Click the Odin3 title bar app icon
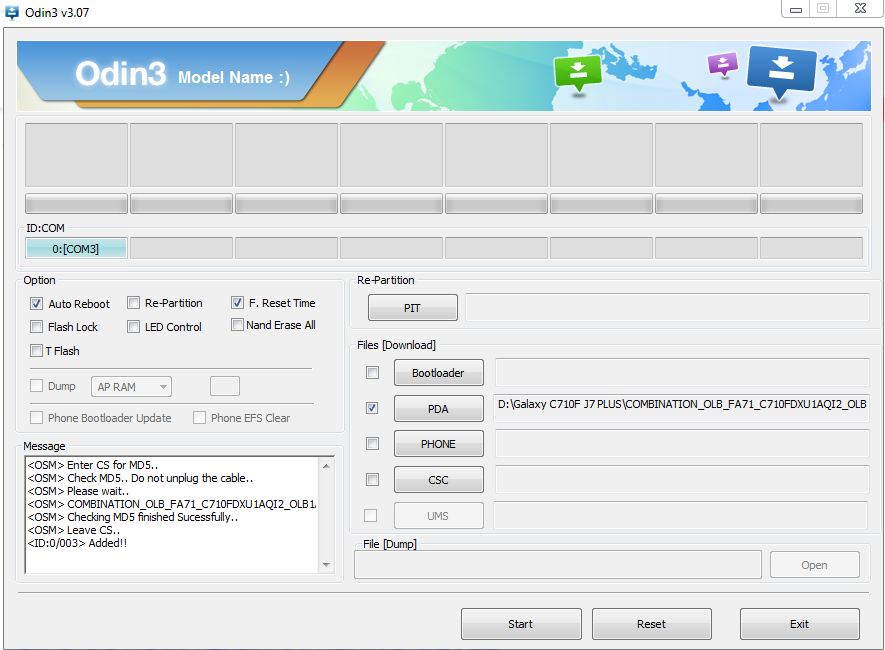Image resolution: width=885 pixels, height=650 pixels. pos(11,12)
